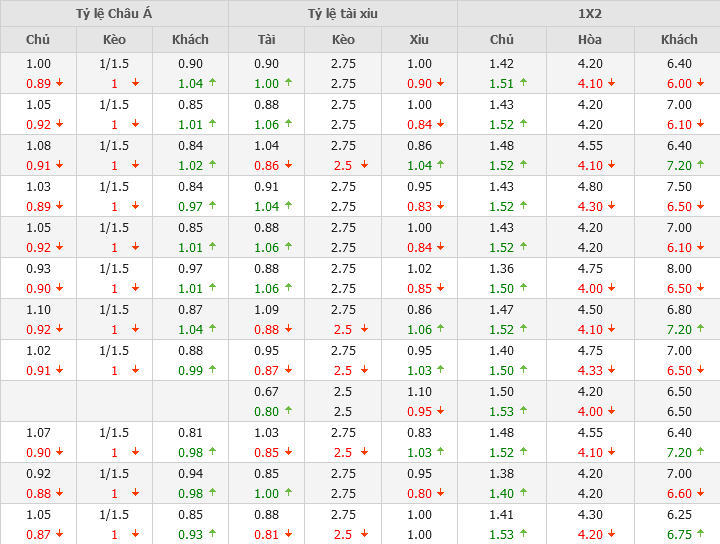Screen dimensions: 720x544
Task: Click the Hòa column header
Action: (x=590, y=40)
